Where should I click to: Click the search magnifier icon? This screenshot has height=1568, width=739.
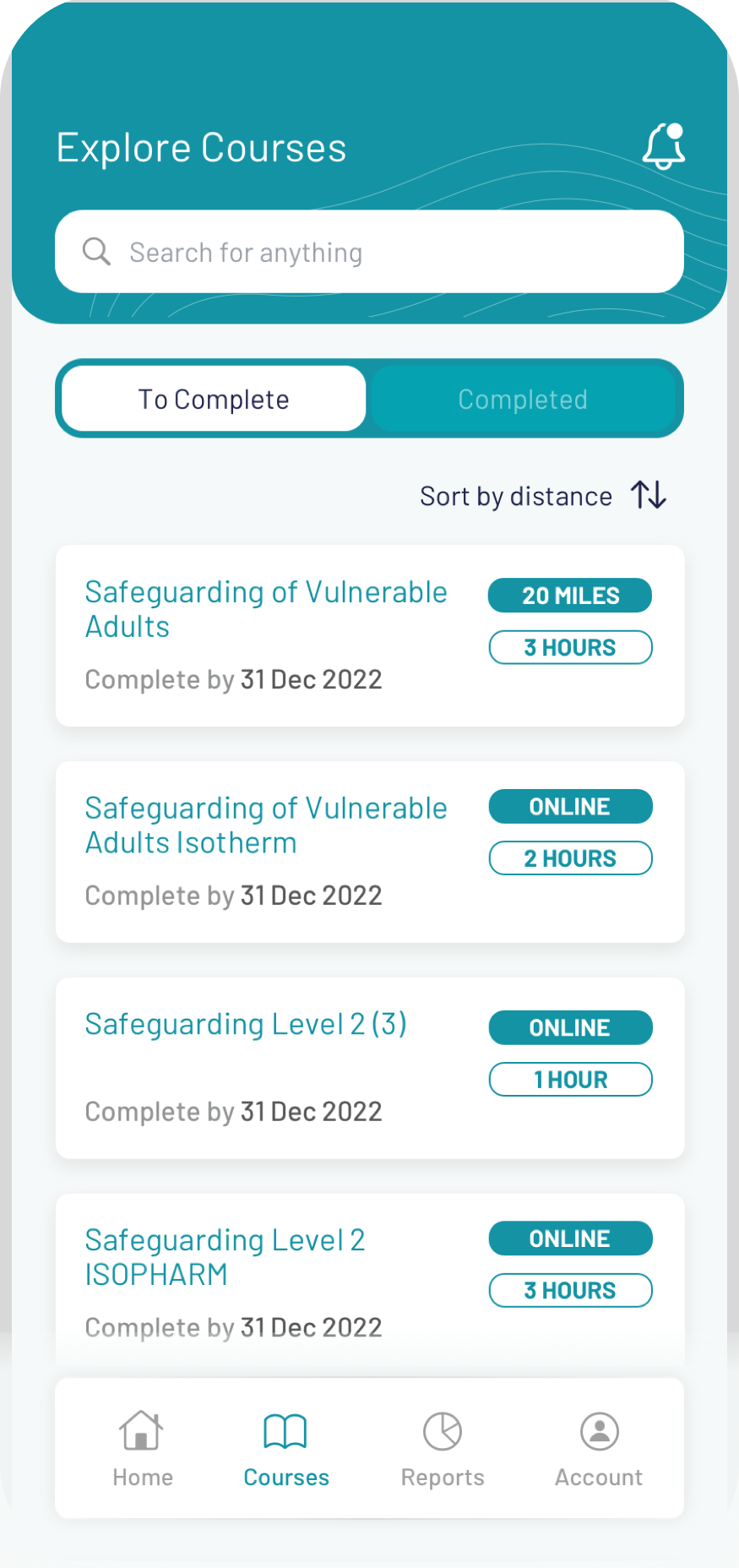[96, 252]
